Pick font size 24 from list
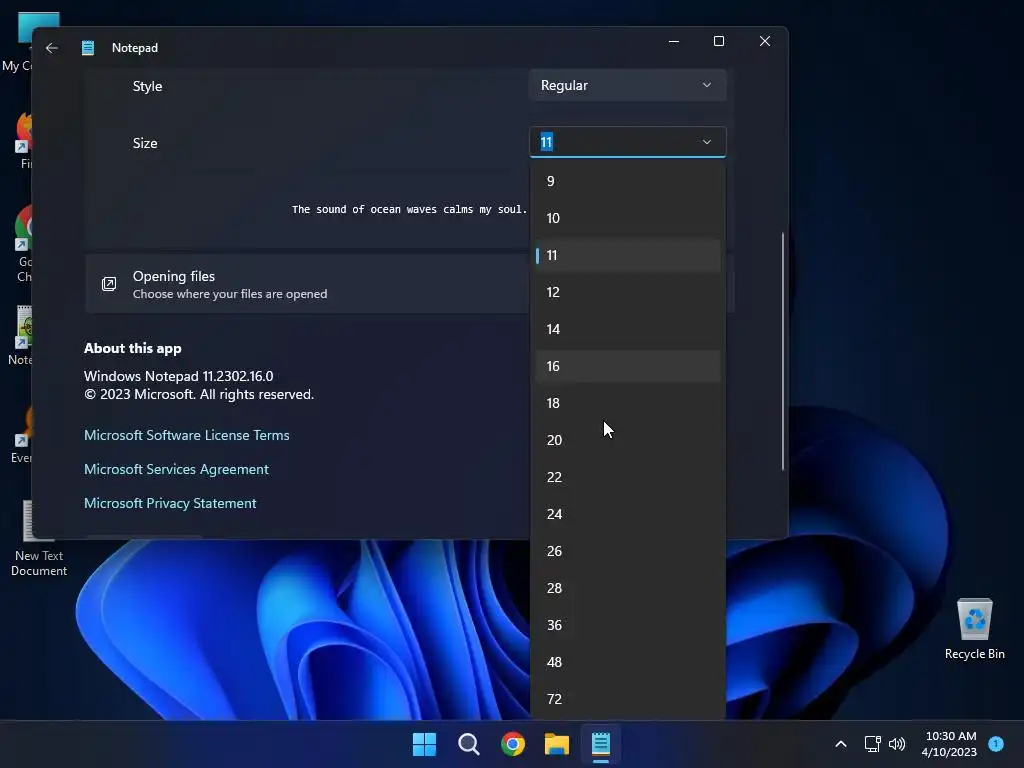Viewport: 1024px width, 768px height. click(628, 514)
